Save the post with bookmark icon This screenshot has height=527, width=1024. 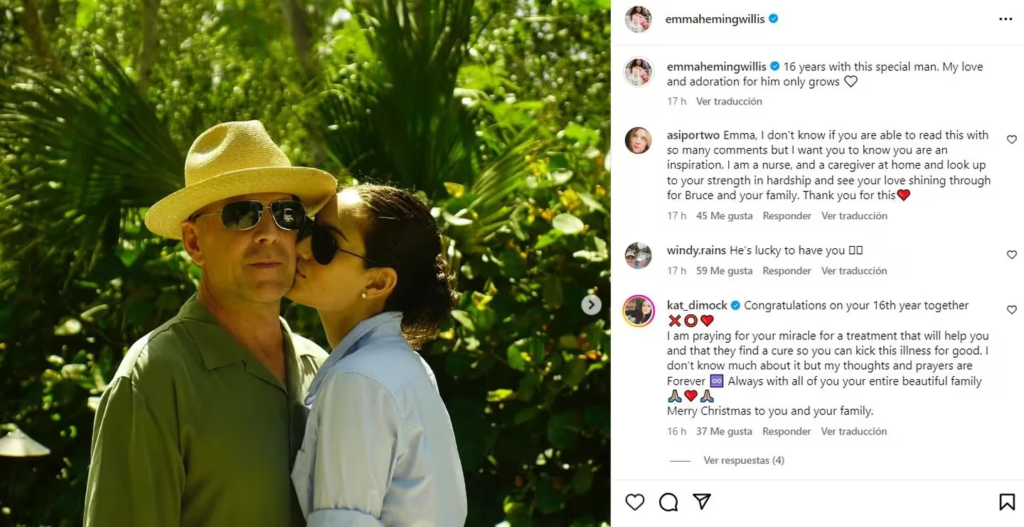coord(1007,502)
